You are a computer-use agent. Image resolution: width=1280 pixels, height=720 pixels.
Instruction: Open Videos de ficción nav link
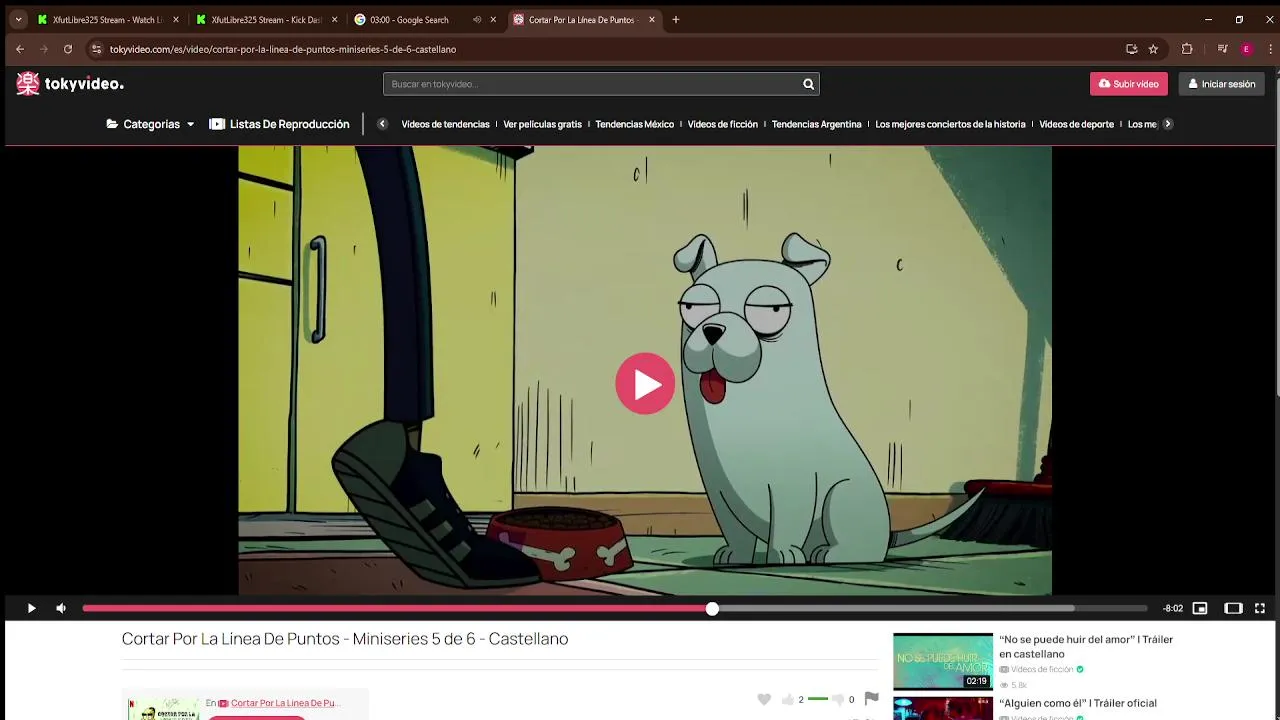pyautogui.click(x=722, y=124)
